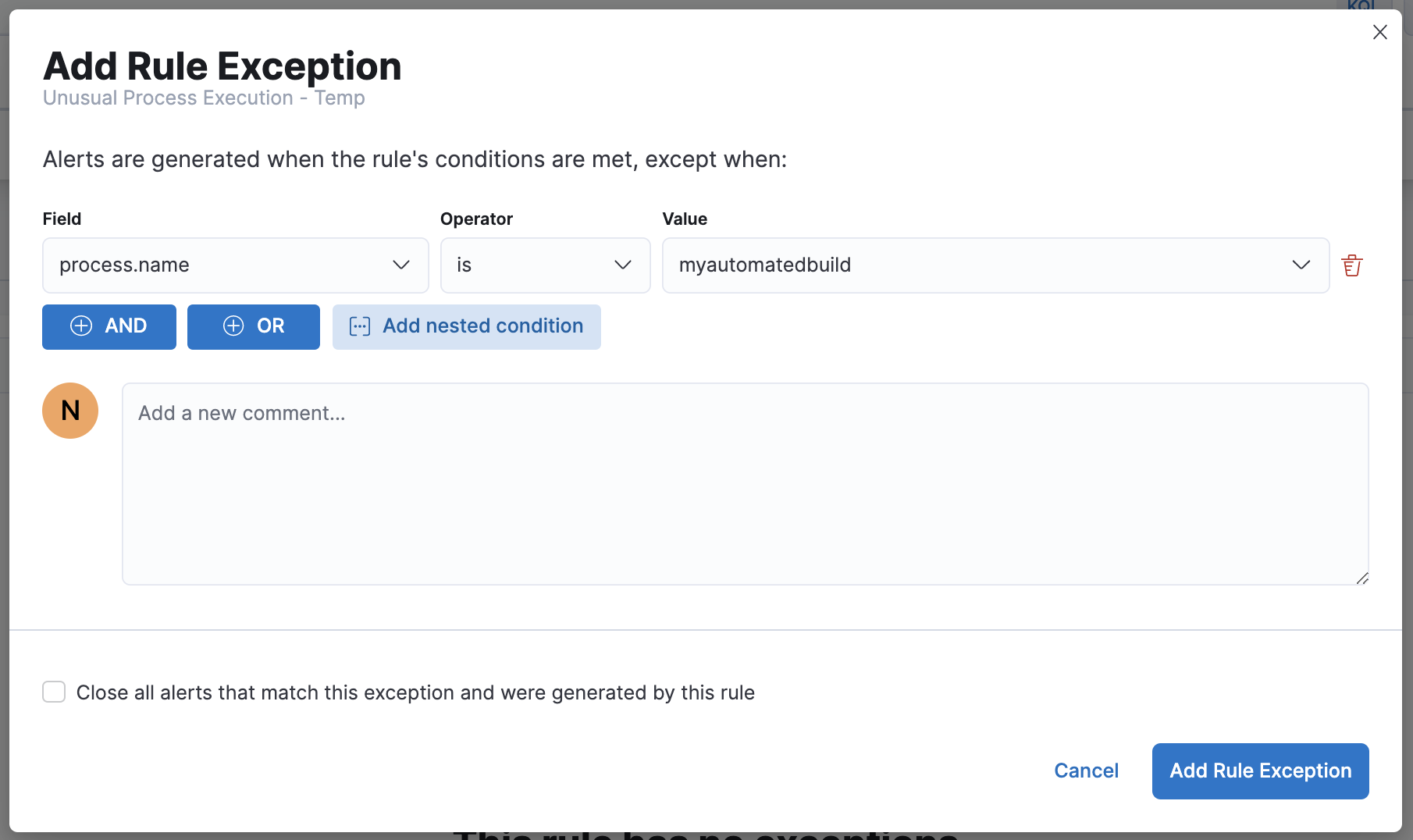Screen dimensions: 1413x840
Task: Click the plus icon inside the OR button
Action: 233,326
